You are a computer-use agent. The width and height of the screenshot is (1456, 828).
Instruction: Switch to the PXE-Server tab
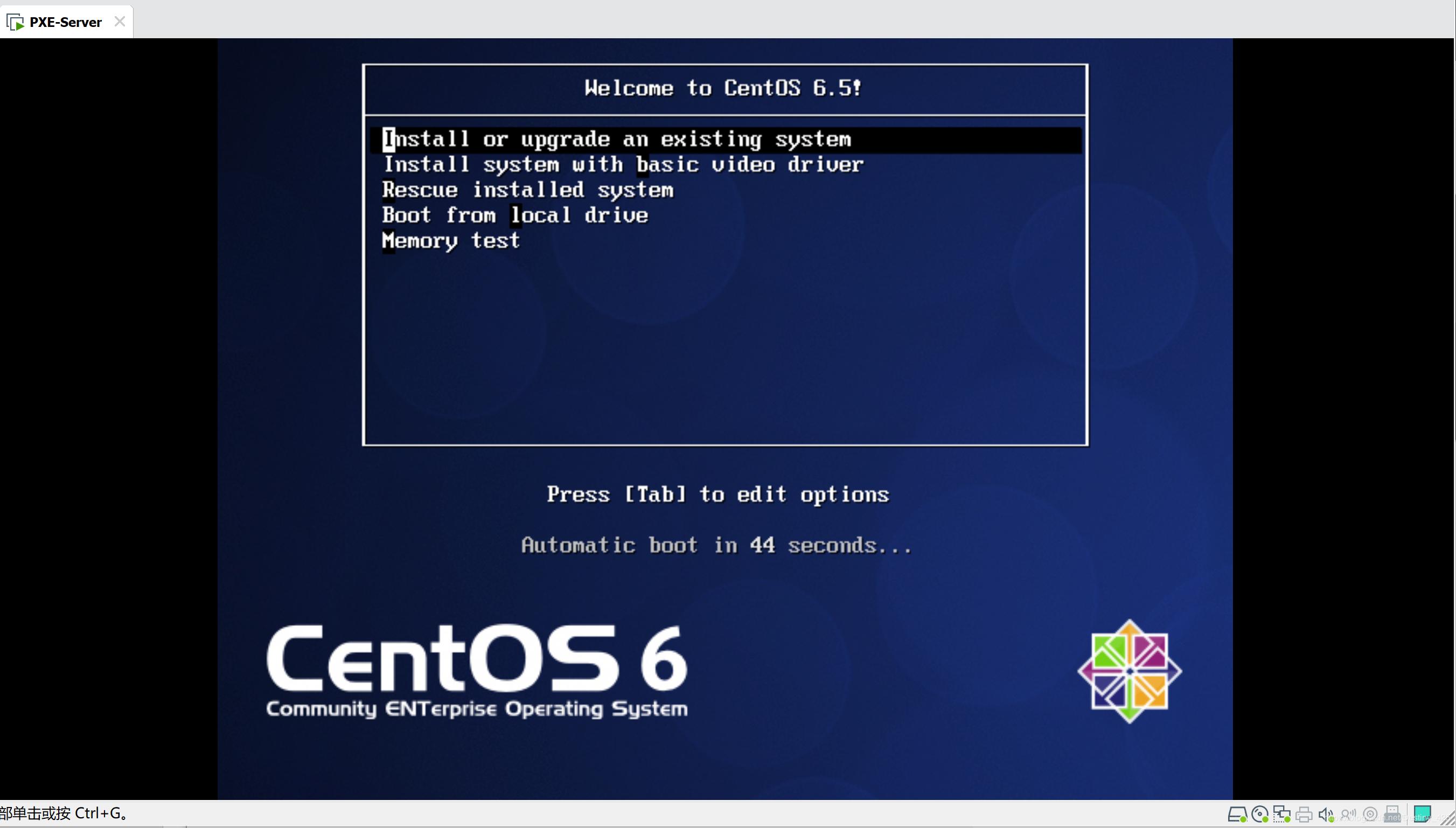click(x=65, y=22)
